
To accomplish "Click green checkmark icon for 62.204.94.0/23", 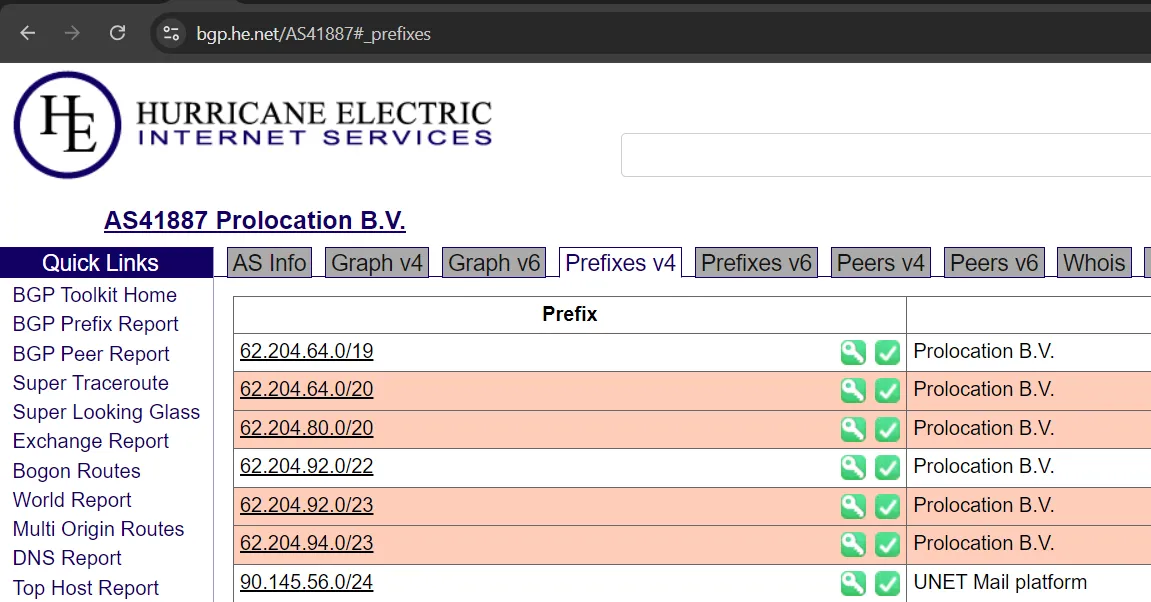I will pos(887,544).
